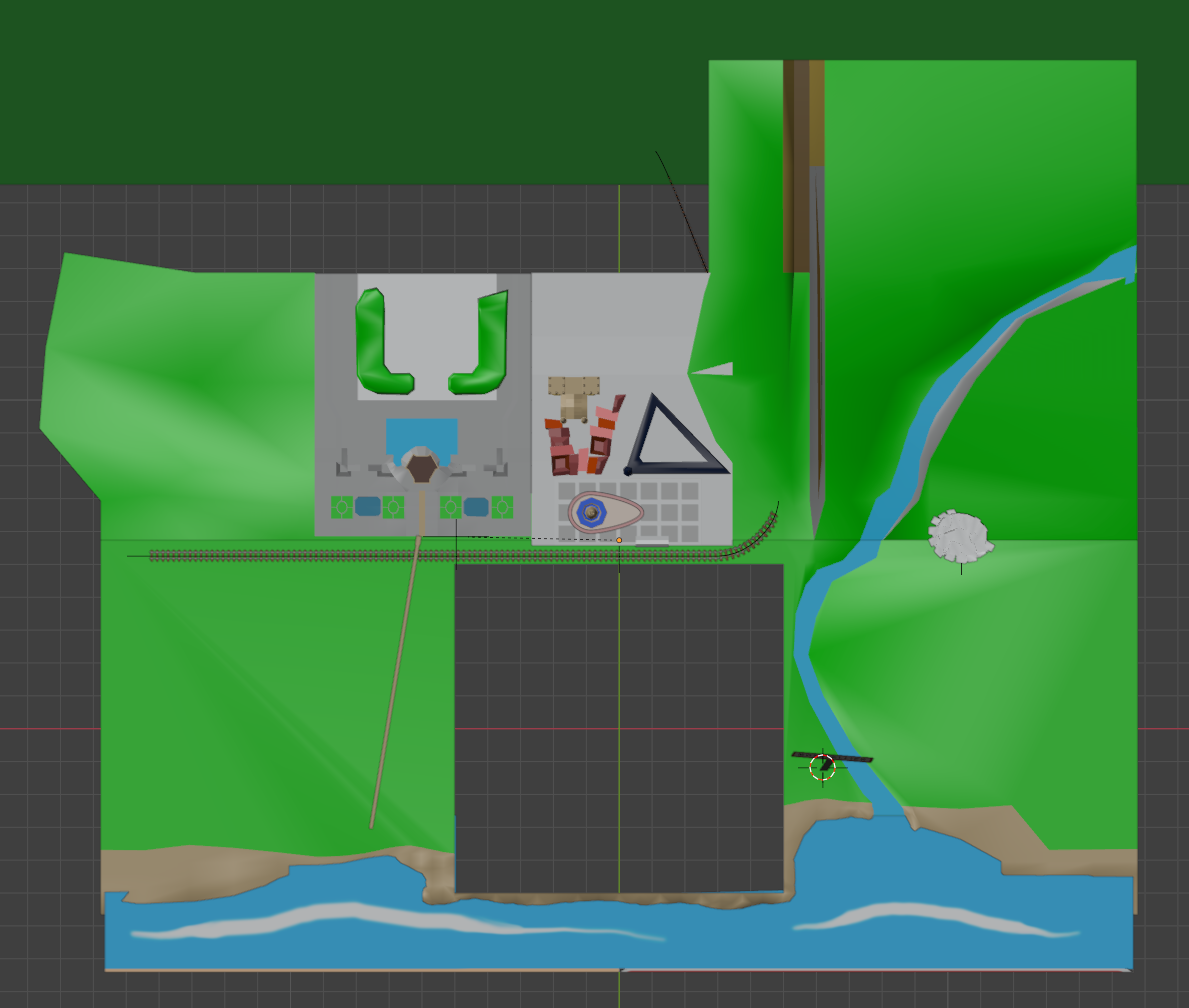Select the left white wave streak
1189x1008 pixels.
tap(397, 921)
